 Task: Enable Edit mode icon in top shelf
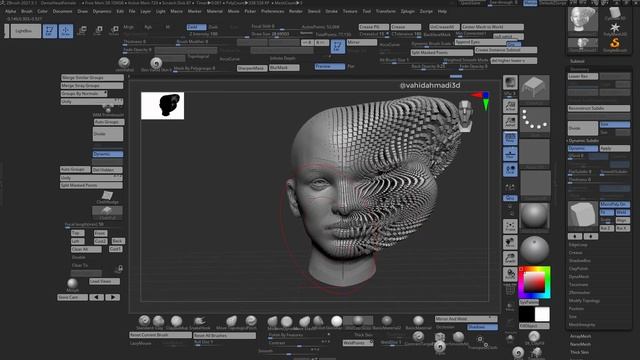tap(50, 31)
